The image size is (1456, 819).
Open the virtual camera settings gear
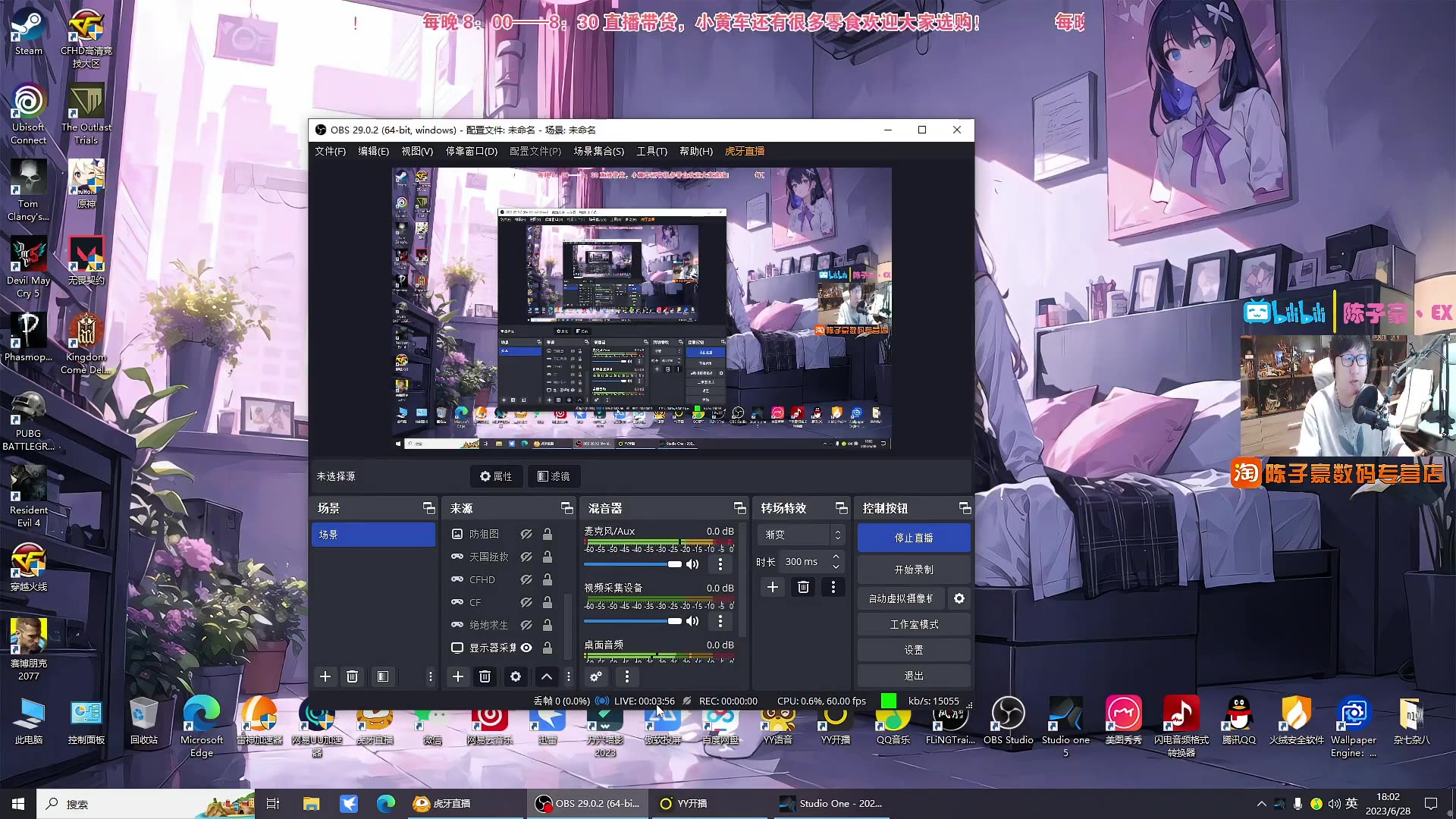tap(959, 598)
